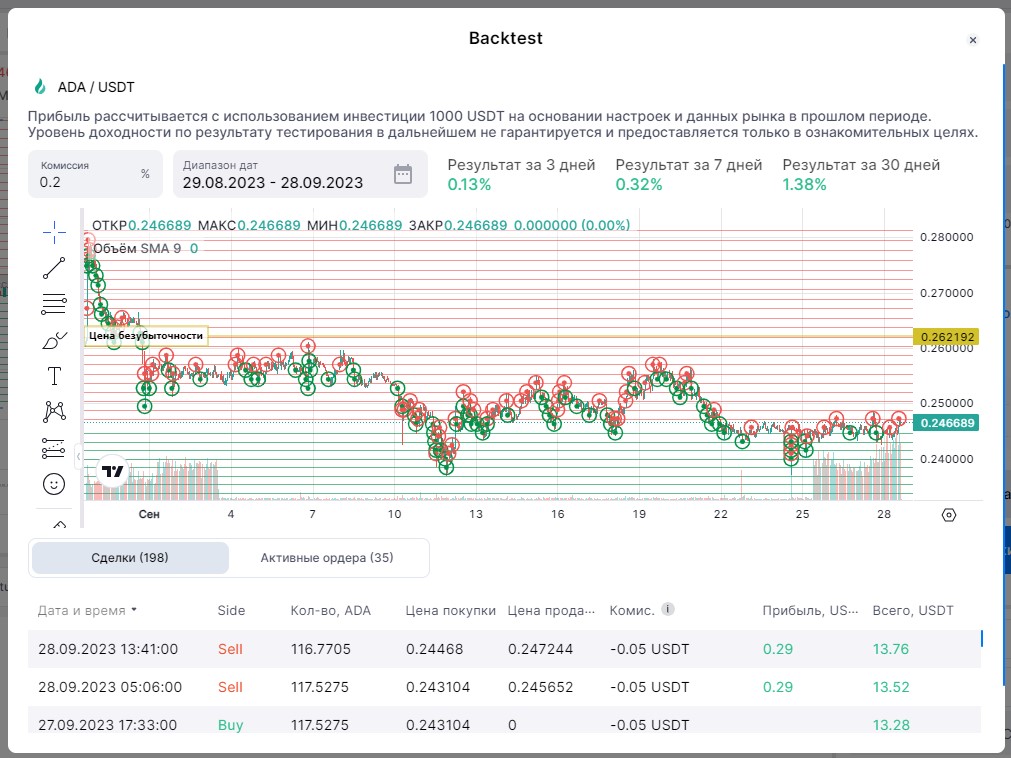The height and width of the screenshot is (758, 1011).
Task: Click the 19 date label on time axis
Action: coord(639,514)
